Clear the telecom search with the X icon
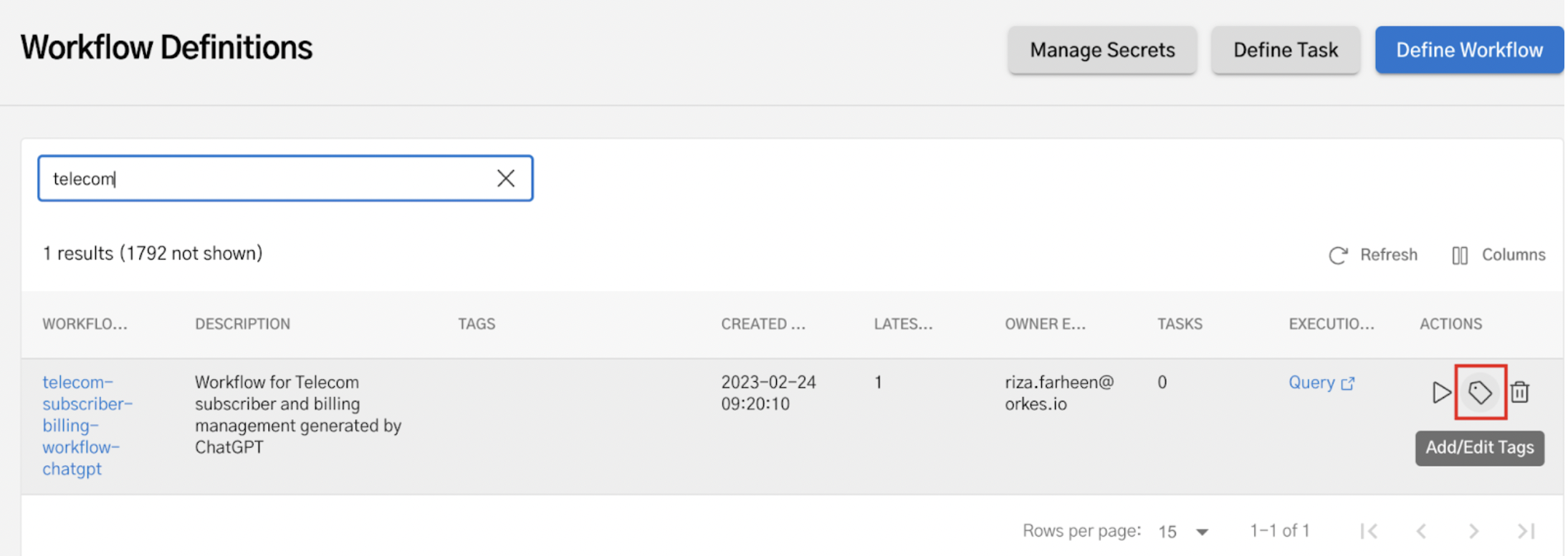The width and height of the screenshot is (1568, 556). click(x=506, y=178)
